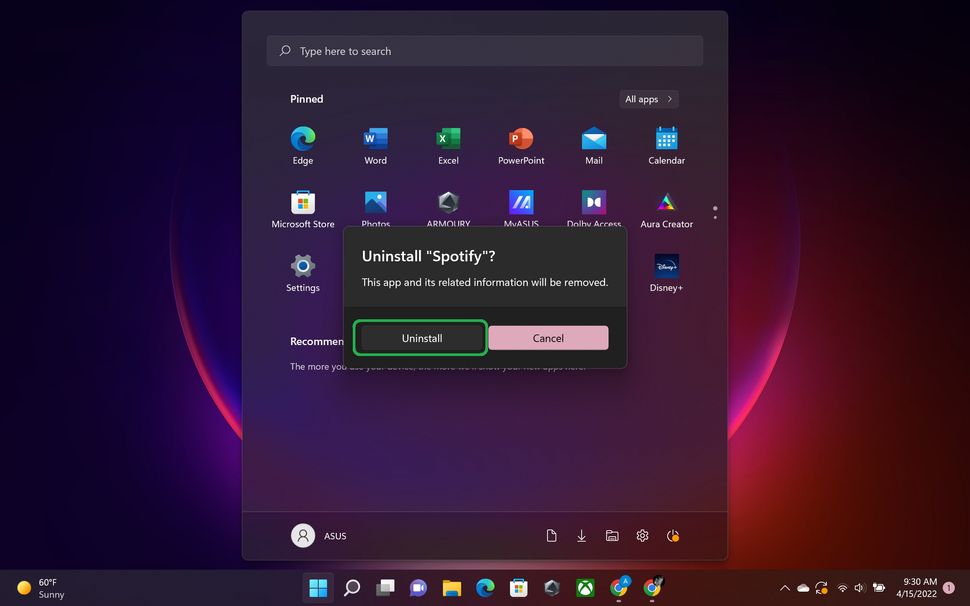
Task: Launch Disney+ app
Action: pos(666,273)
